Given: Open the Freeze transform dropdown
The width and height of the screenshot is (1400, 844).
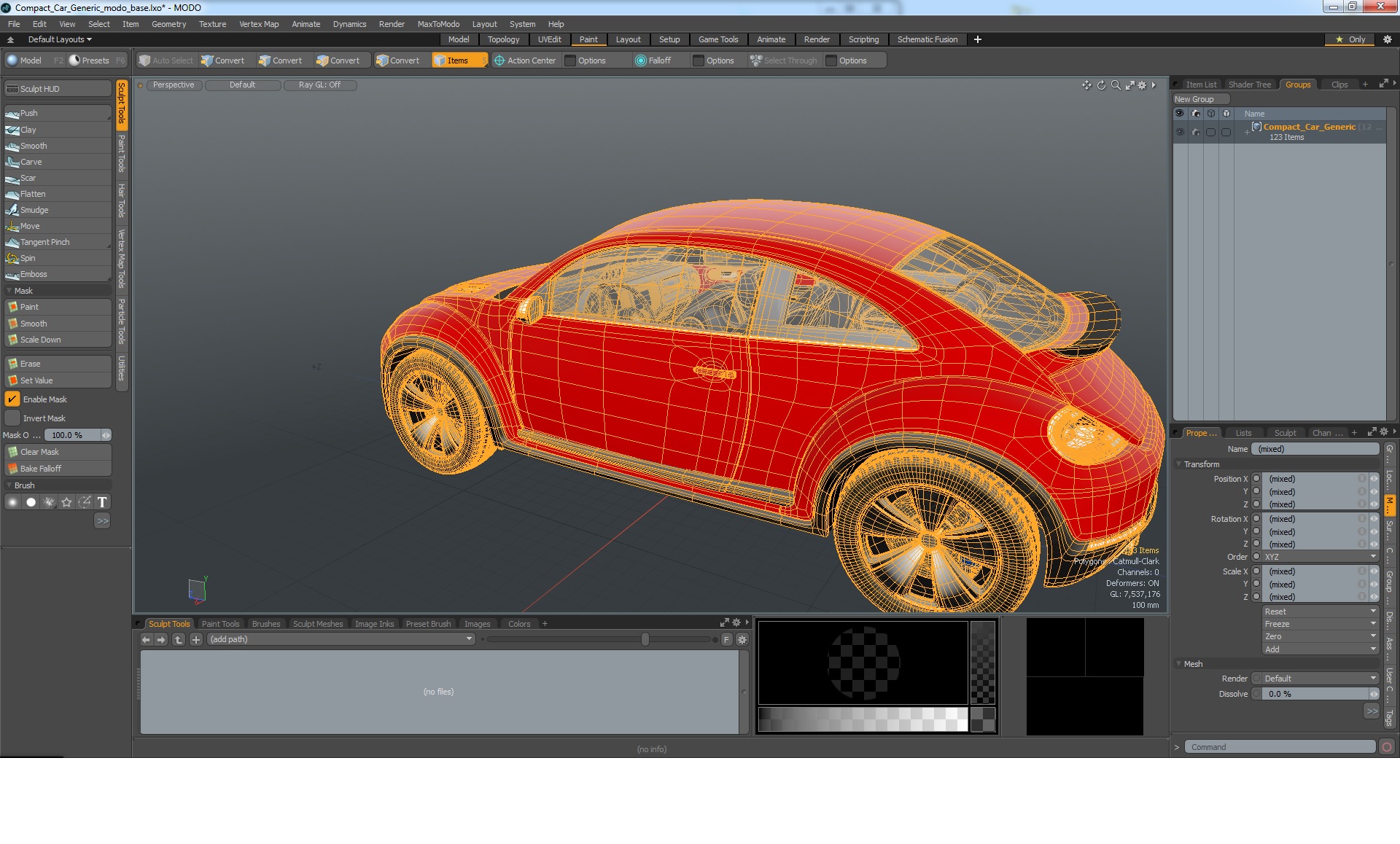Looking at the screenshot, I should click(1320, 624).
